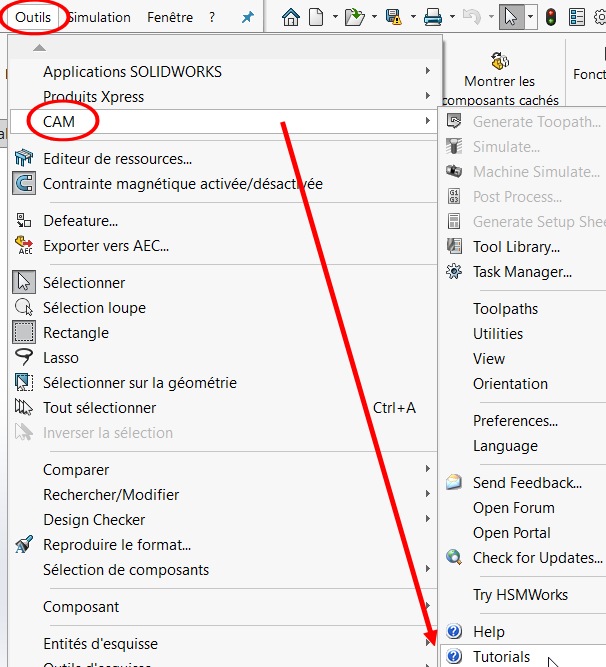606x667 pixels.
Task: Open the Open-file dropdown arrow
Action: coord(374,17)
